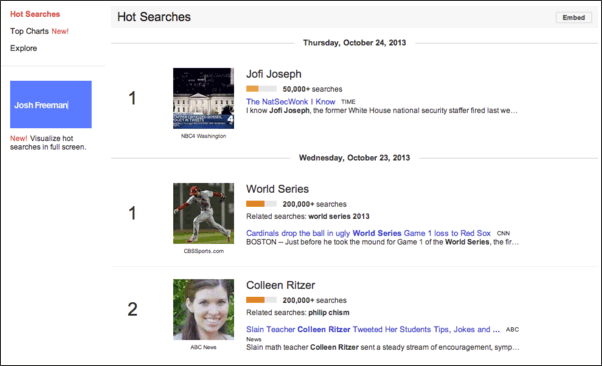Viewport: 603px width, 366px height.
Task: Click the 'NBC4 Washington' image credit
Action: pyautogui.click(x=203, y=136)
